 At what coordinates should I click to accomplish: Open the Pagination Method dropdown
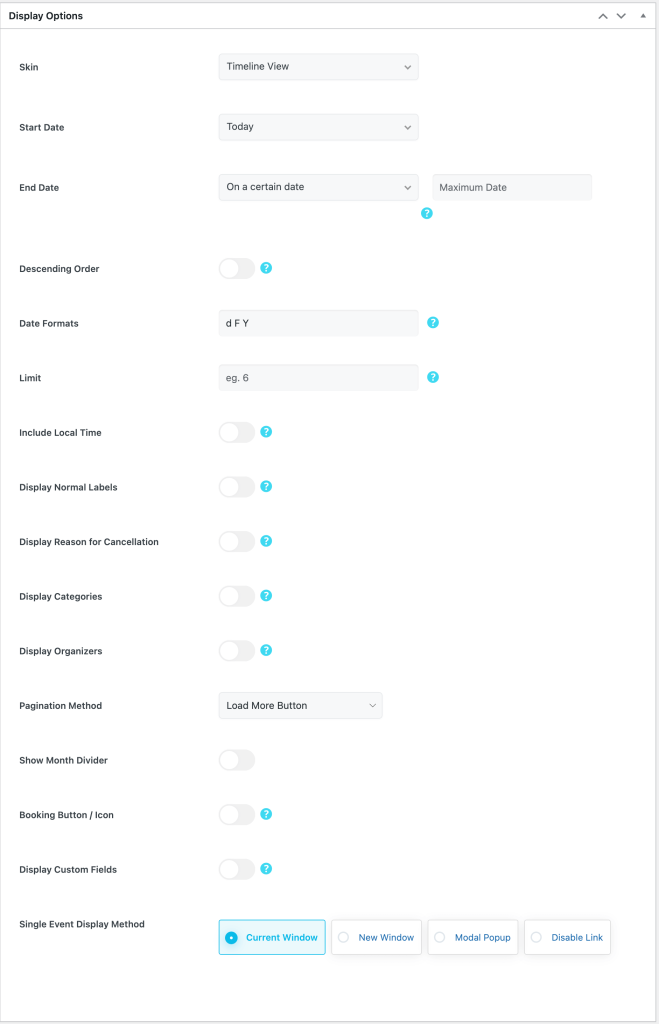(x=300, y=705)
